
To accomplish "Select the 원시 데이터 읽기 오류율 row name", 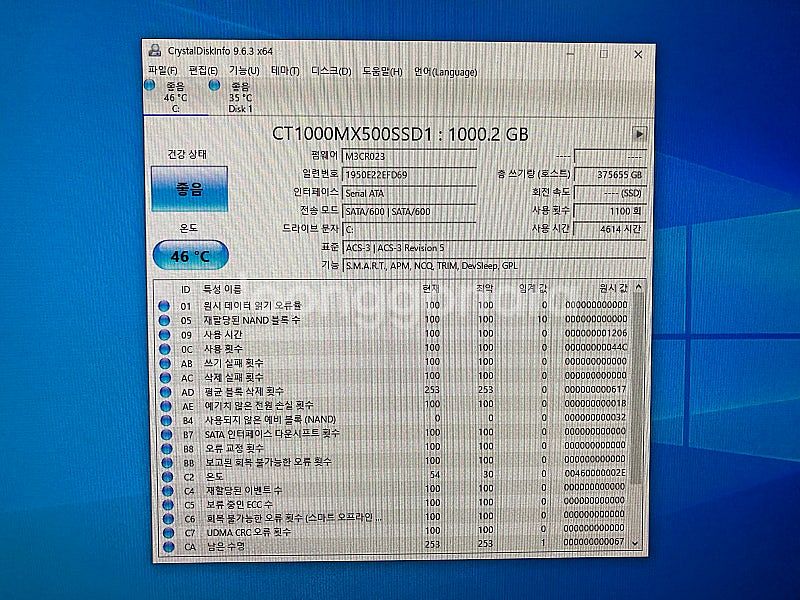I will point(253,306).
